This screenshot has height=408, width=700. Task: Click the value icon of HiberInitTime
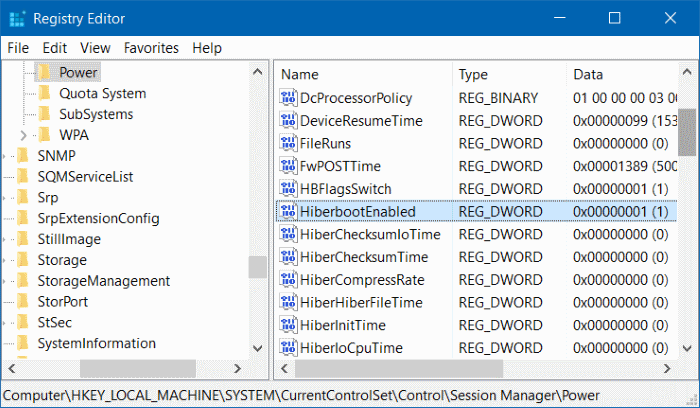click(288, 325)
